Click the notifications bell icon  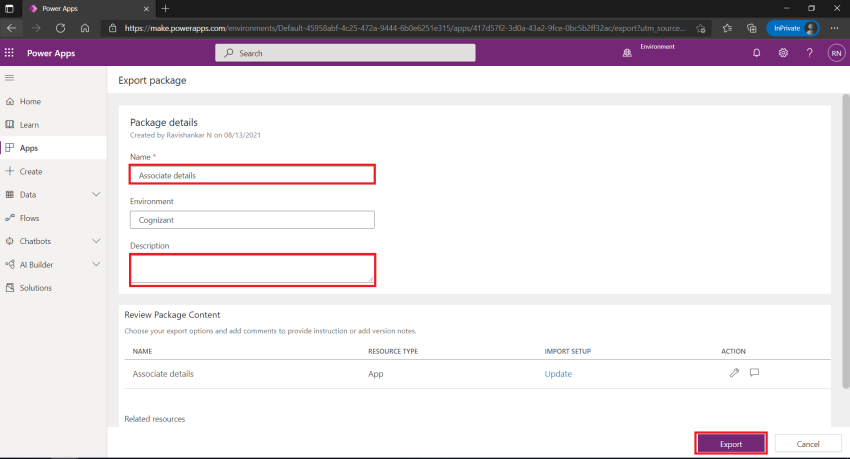pyautogui.click(x=756, y=53)
